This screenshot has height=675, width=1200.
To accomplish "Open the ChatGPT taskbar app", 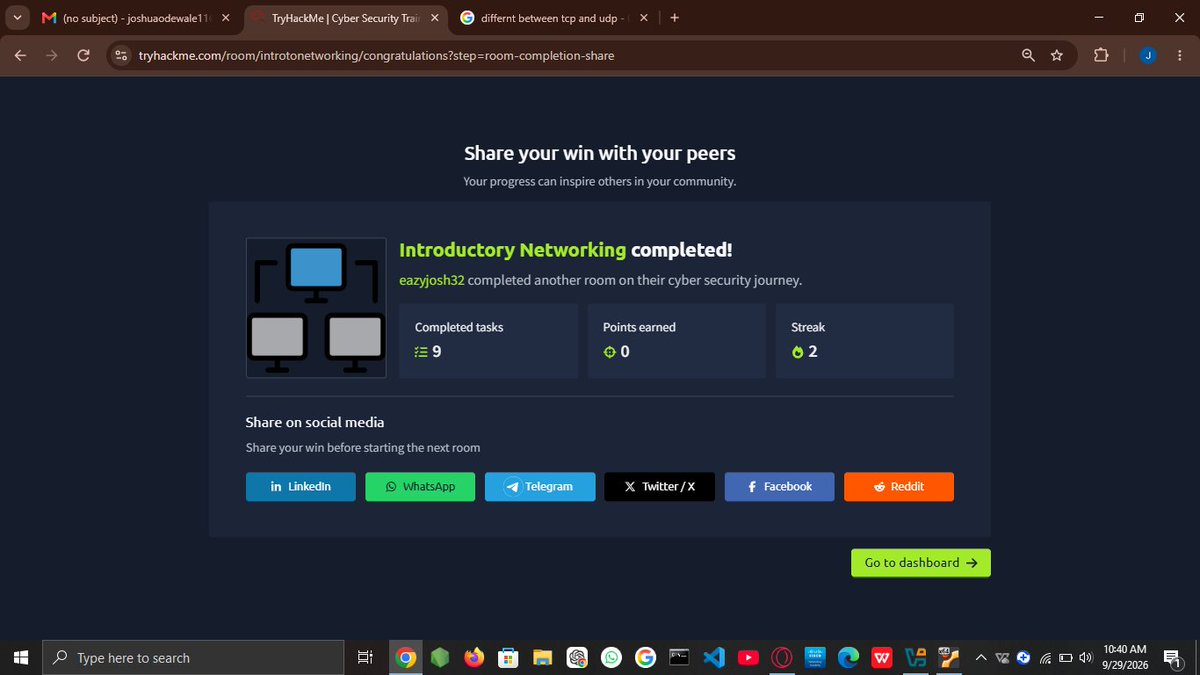I will (x=577, y=657).
